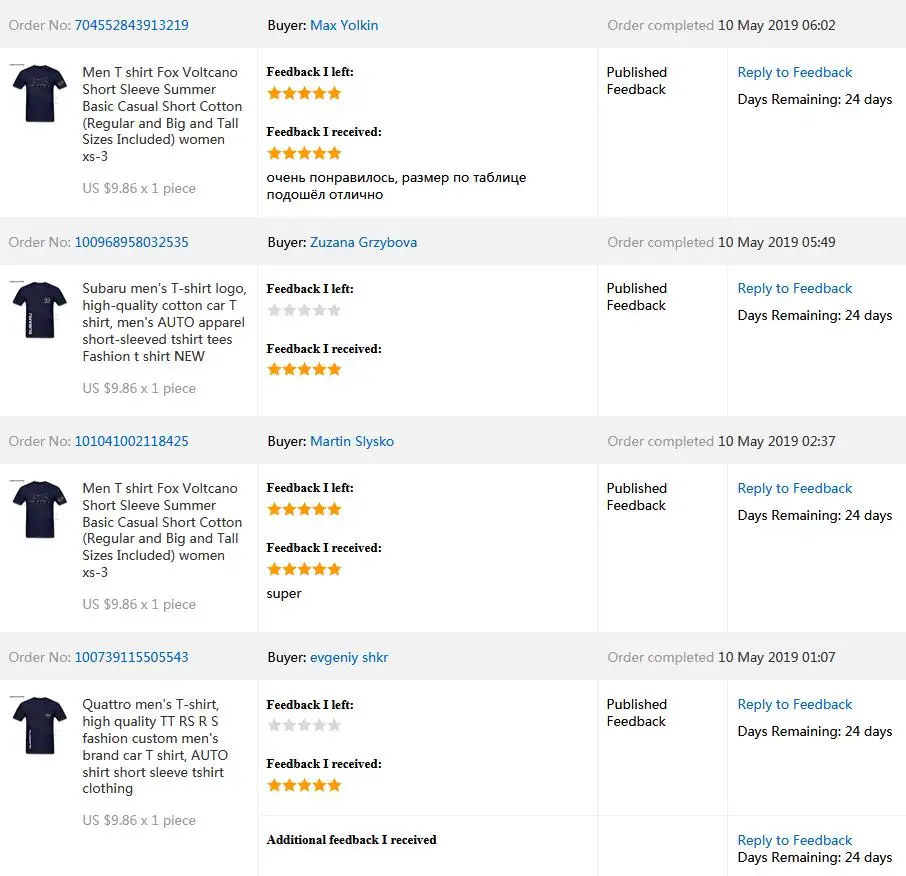View buyer evgeniy shkr's profile
906x876 pixels.
[x=349, y=657]
